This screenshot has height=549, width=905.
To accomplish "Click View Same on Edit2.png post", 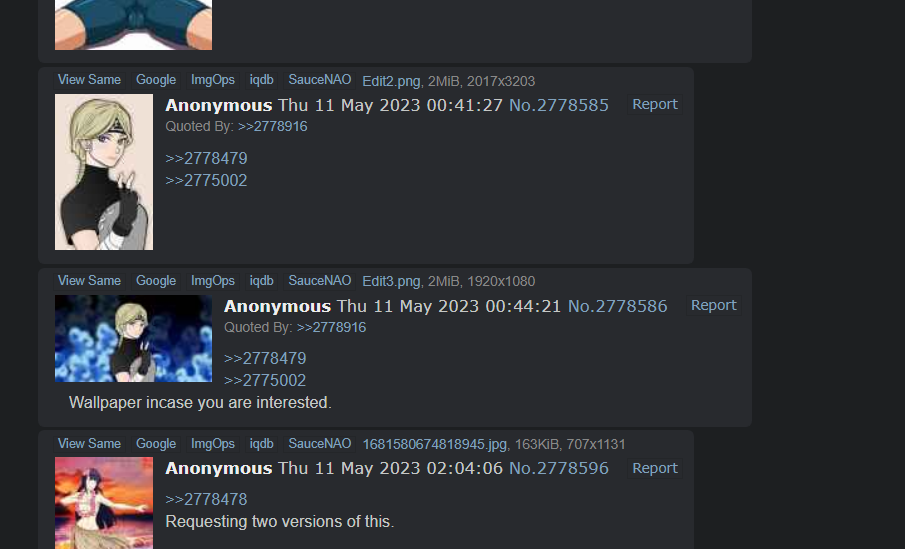I will point(89,80).
